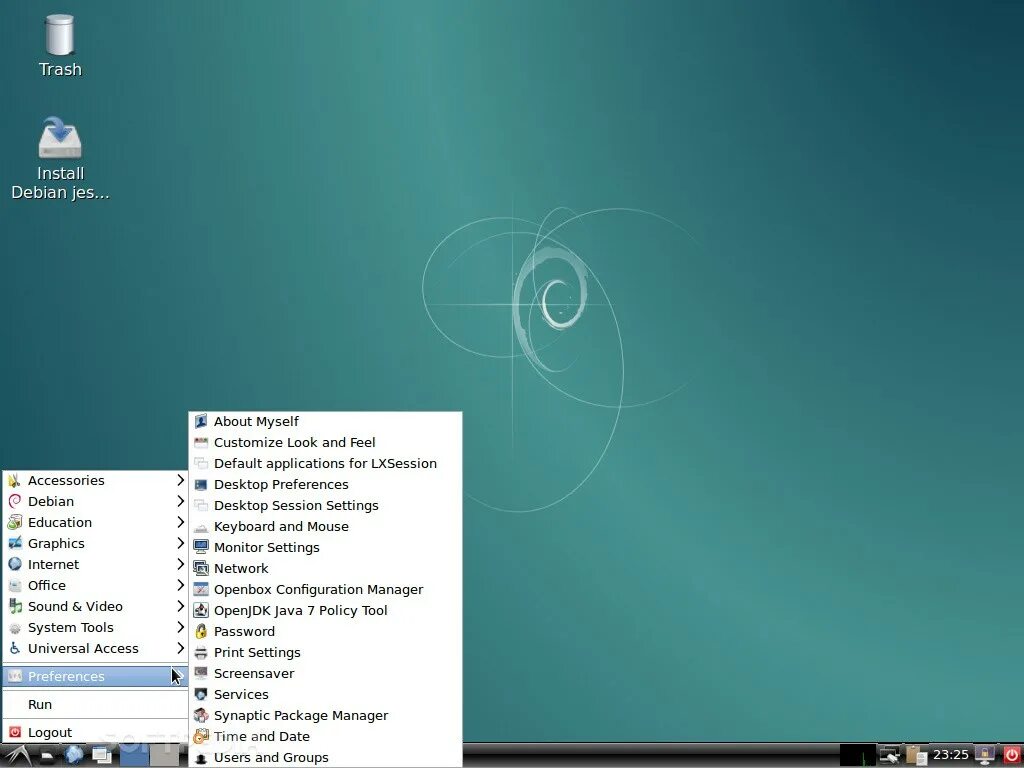Open the network connection tray icon
This screenshot has height=768, width=1024.
[x=889, y=756]
